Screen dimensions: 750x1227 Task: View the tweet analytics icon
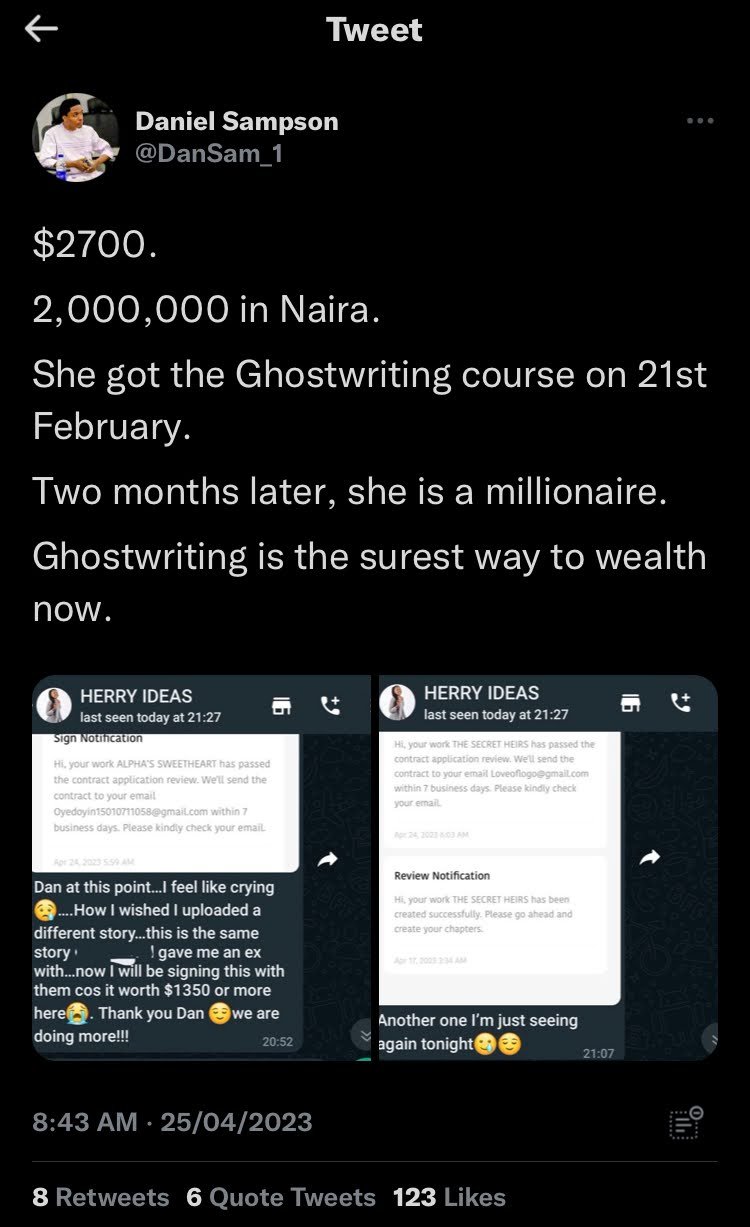(x=685, y=1122)
